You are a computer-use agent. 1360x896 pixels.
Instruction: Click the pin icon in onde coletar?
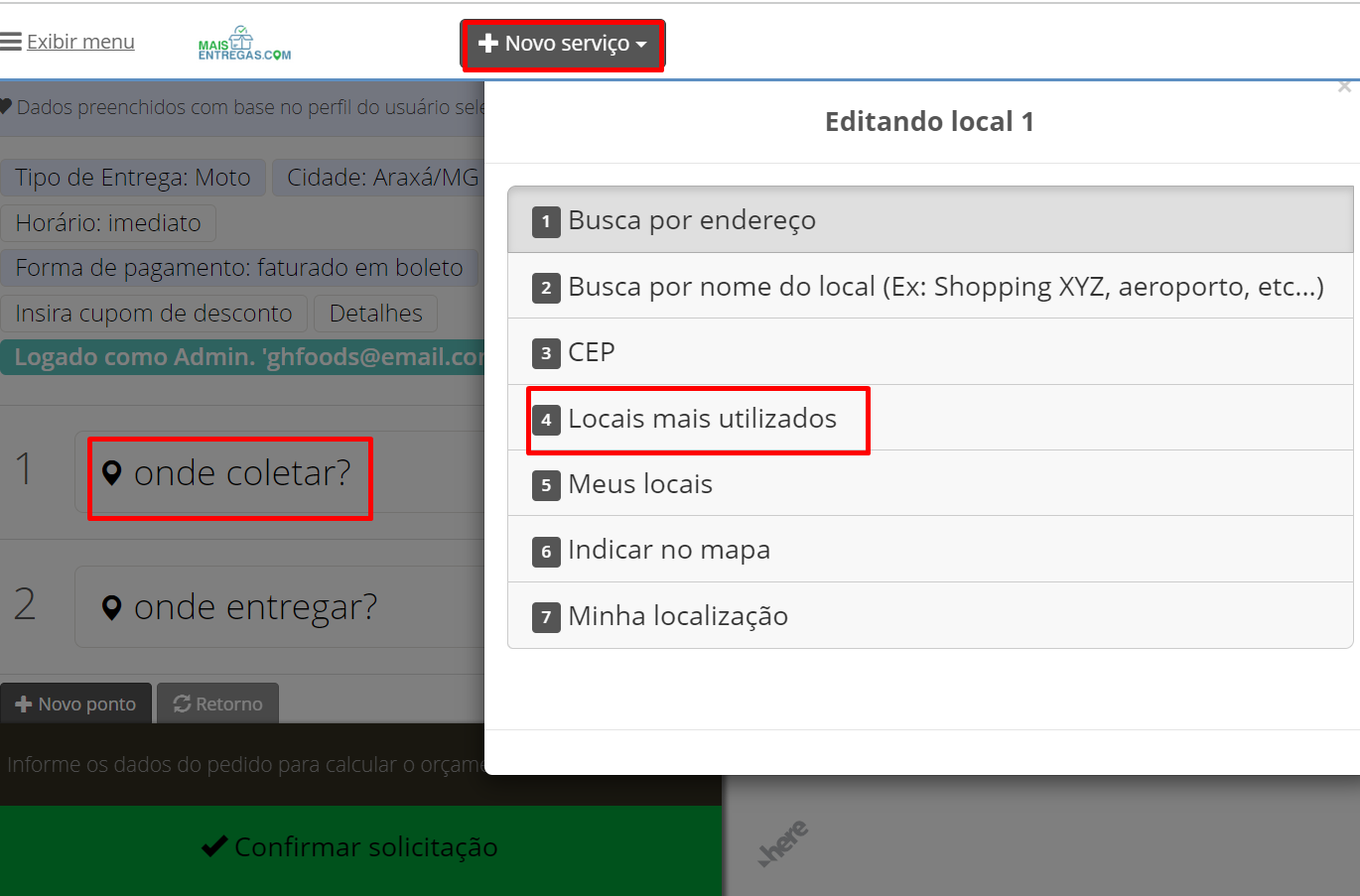click(x=112, y=473)
